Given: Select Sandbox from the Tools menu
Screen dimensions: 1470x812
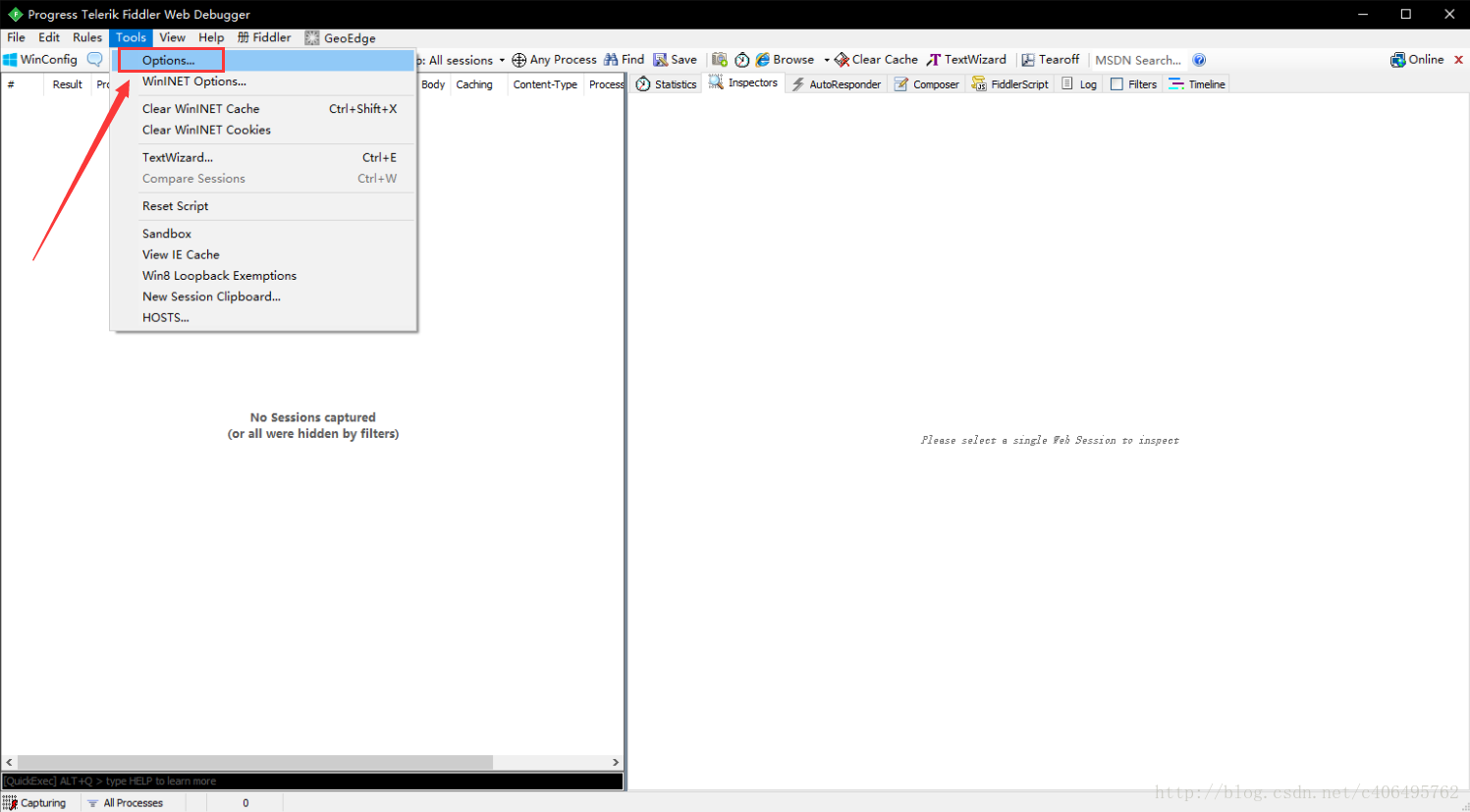Looking at the screenshot, I should tap(264, 234).
